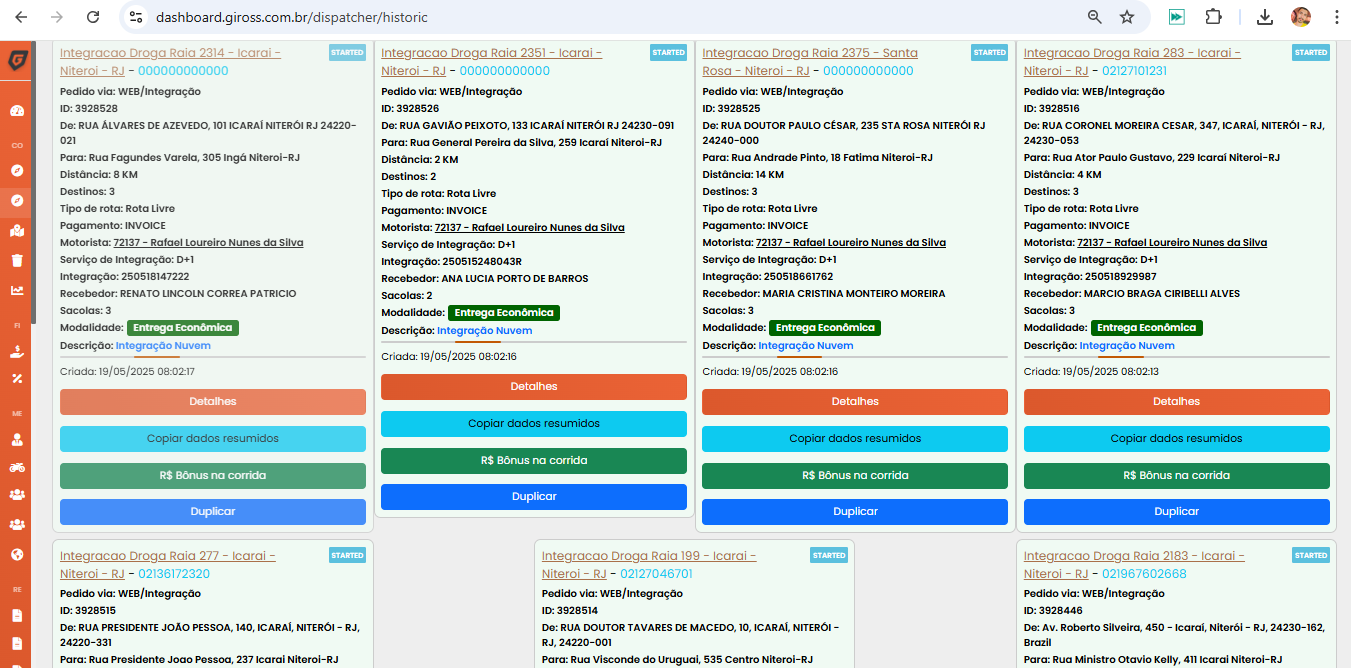
Task: Click the STARTED badge on Droga Raia 2314
Action: [347, 52]
